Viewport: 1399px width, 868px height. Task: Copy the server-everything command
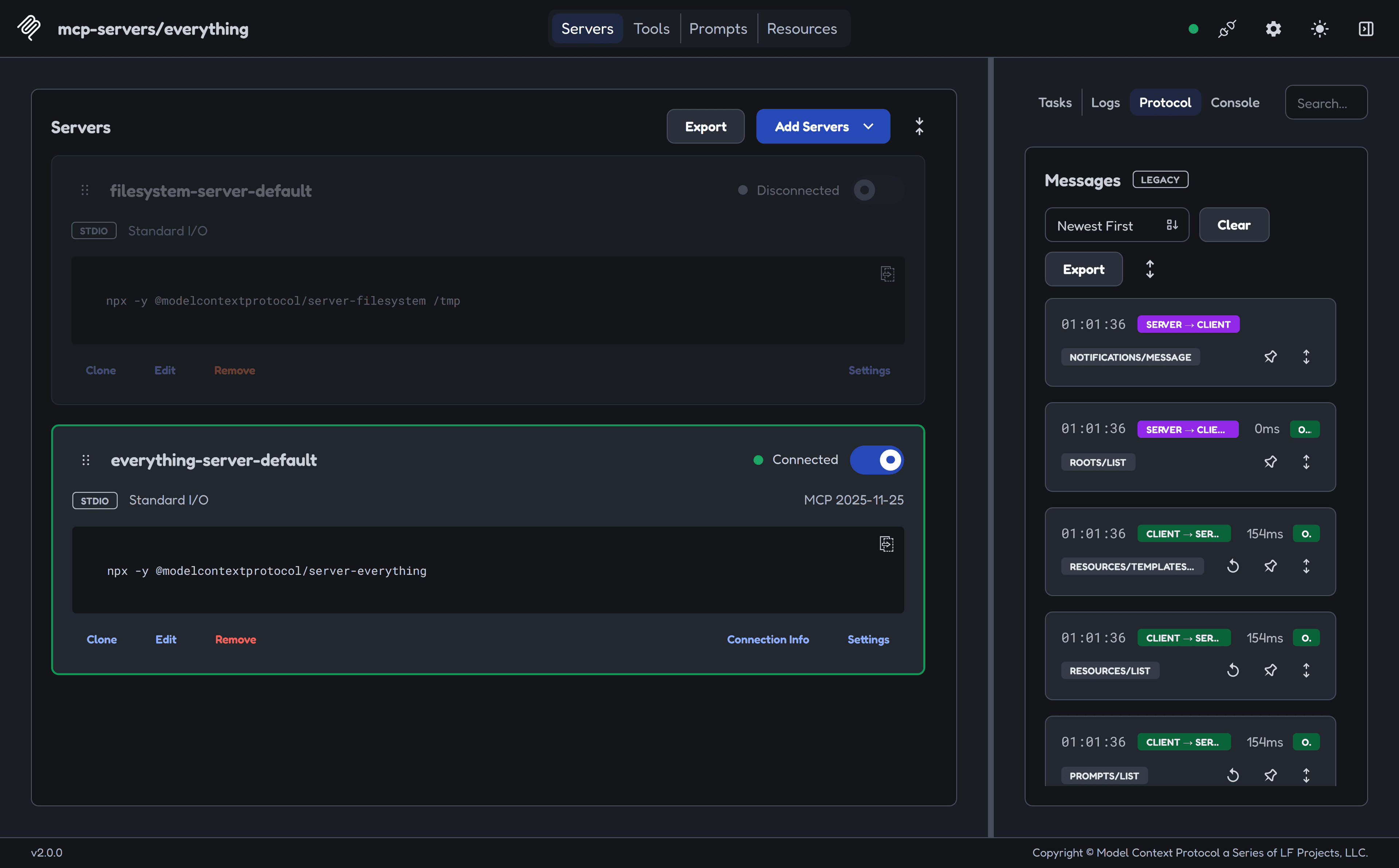click(x=886, y=544)
